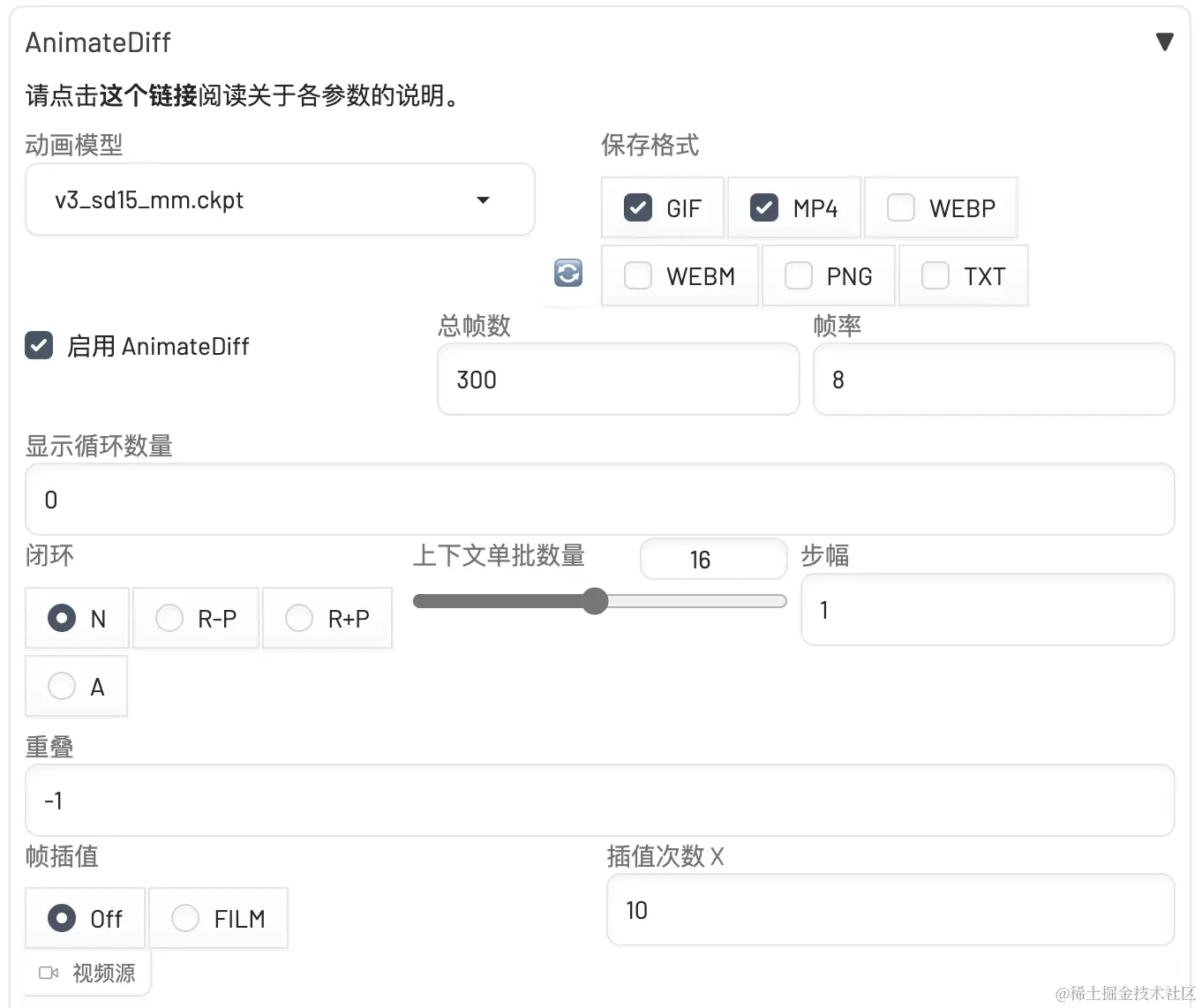The width and height of the screenshot is (1202, 1008).
Task: Click the 这个链接 parameter documentation link
Action: (148, 95)
